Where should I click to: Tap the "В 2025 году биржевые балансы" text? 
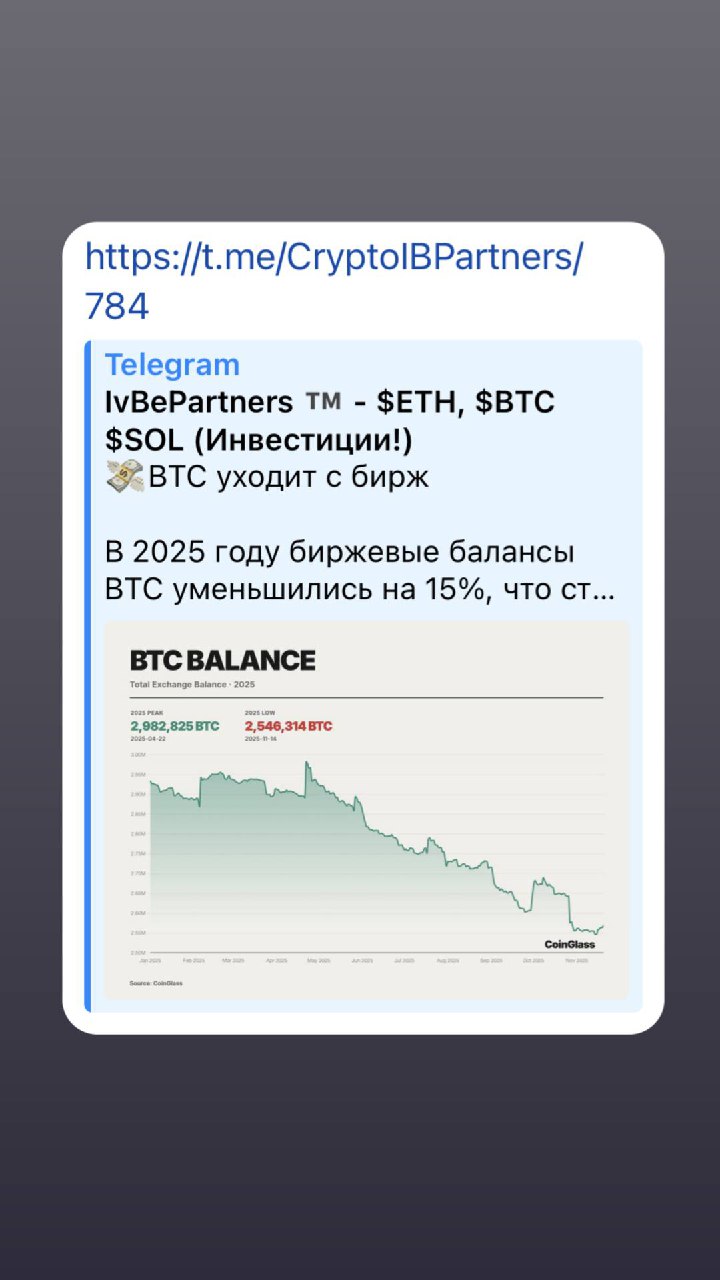pos(339,553)
